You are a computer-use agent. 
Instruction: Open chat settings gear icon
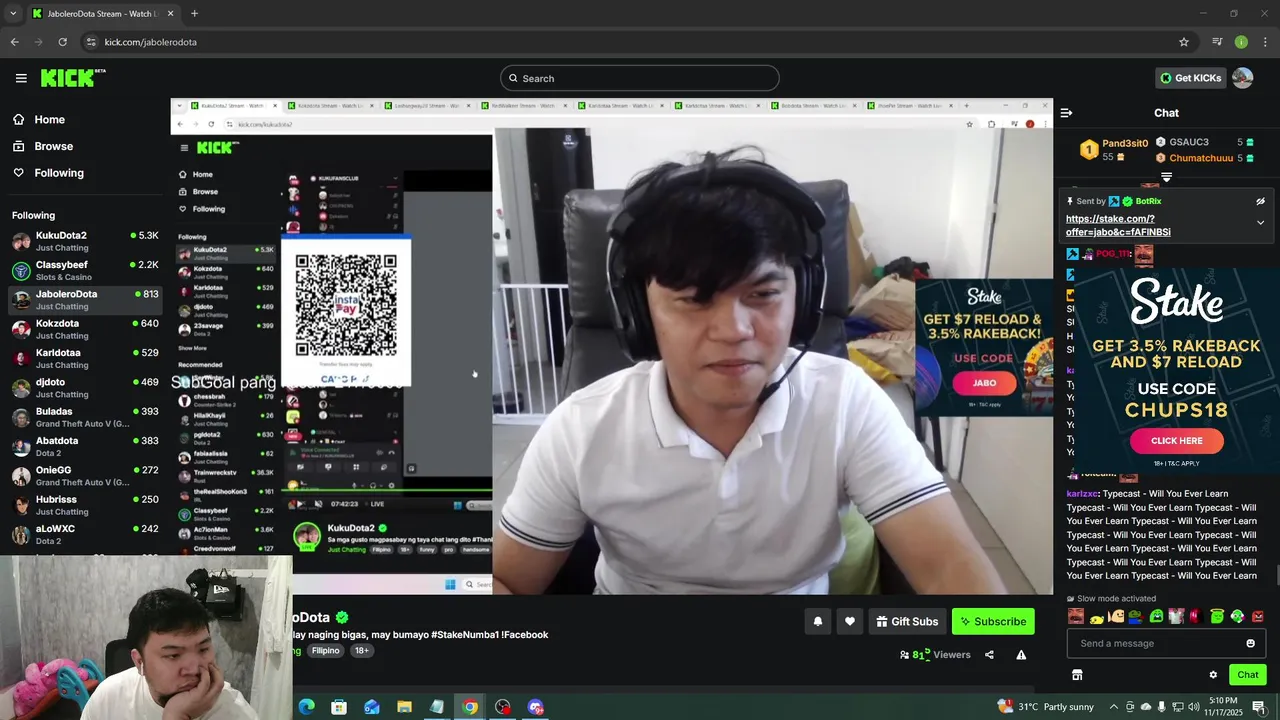click(1213, 675)
